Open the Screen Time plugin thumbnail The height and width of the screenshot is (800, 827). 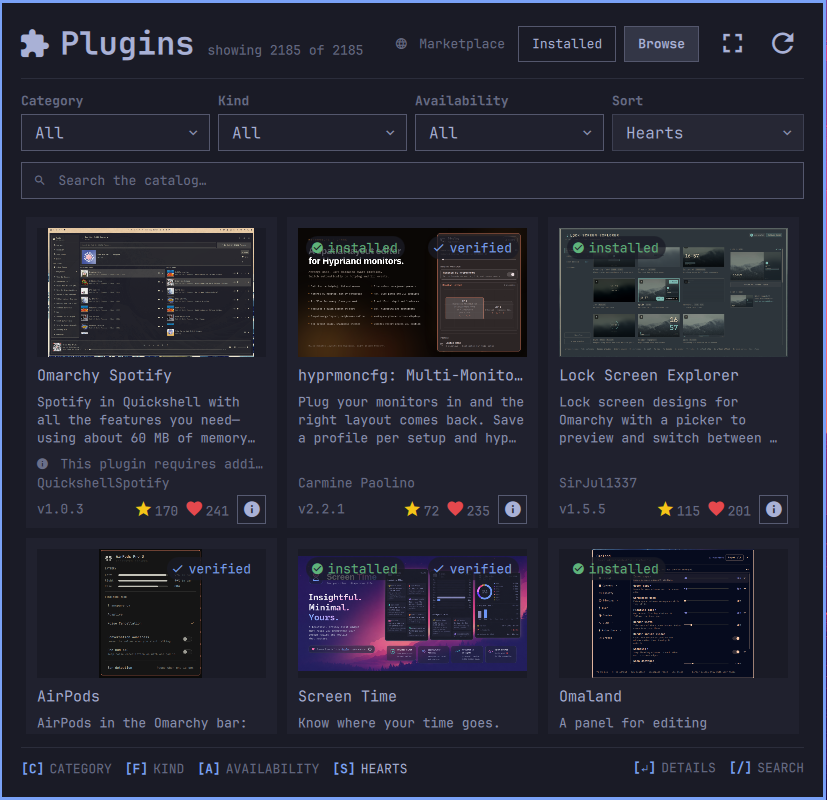click(412, 613)
